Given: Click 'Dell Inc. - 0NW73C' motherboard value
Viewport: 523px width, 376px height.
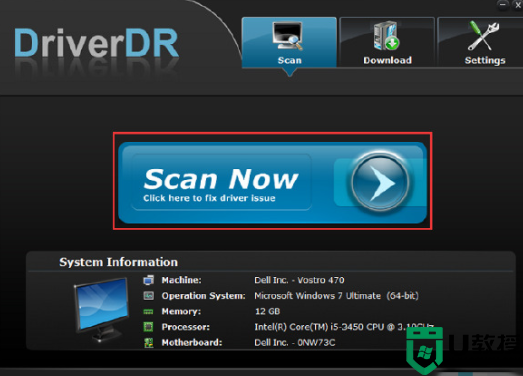Looking at the screenshot, I should (295, 343).
